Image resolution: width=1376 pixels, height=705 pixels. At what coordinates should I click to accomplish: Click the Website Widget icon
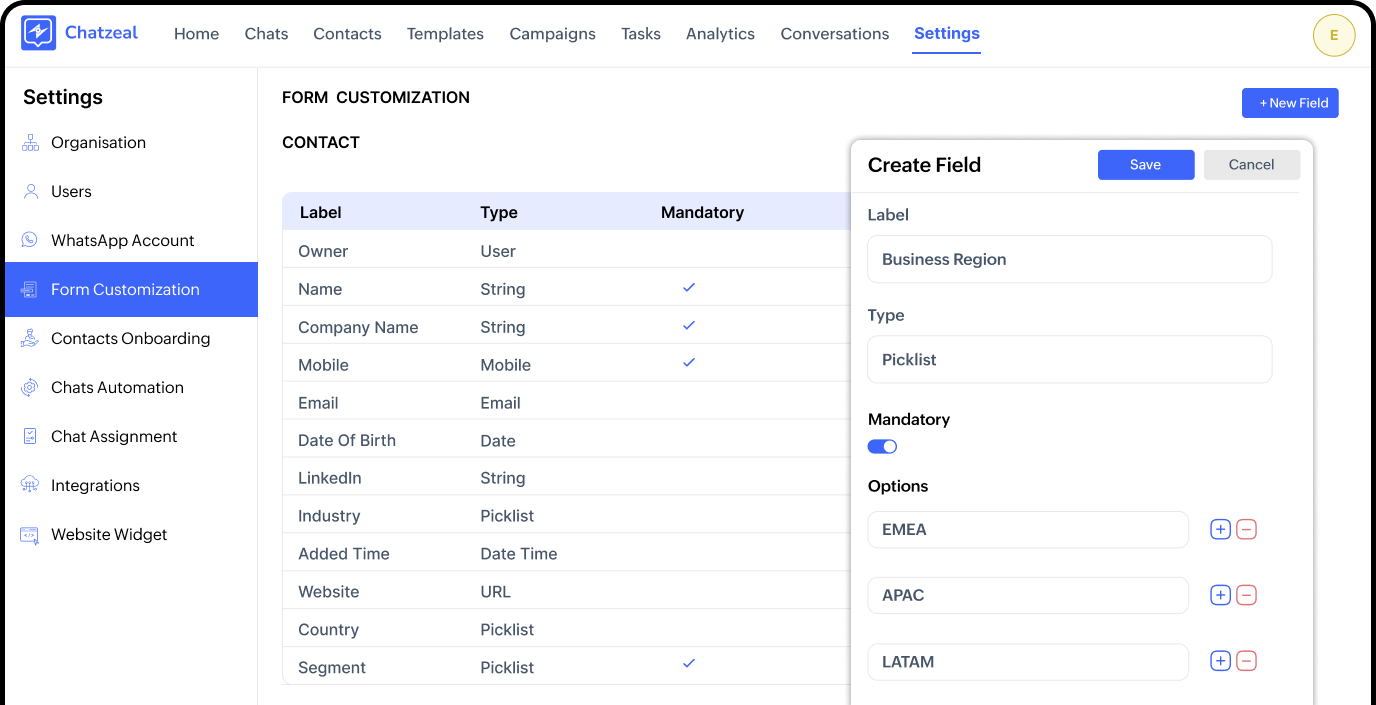tap(30, 535)
